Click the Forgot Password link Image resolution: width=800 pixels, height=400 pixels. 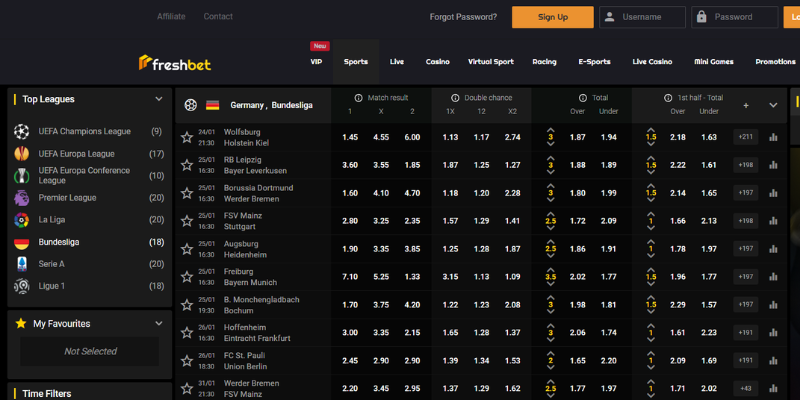(463, 17)
